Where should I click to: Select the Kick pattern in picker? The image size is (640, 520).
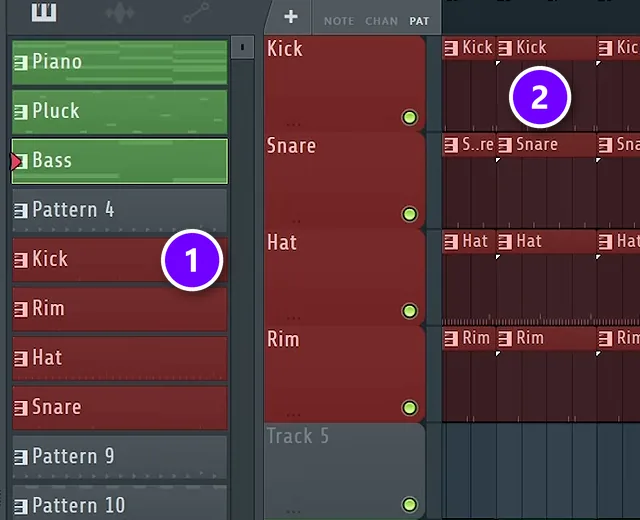coord(120,260)
